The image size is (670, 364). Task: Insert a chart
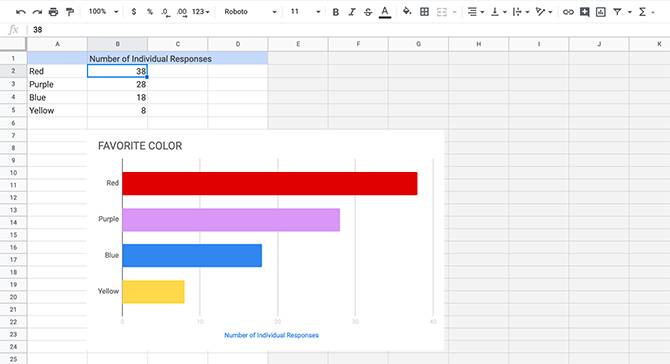click(x=601, y=12)
